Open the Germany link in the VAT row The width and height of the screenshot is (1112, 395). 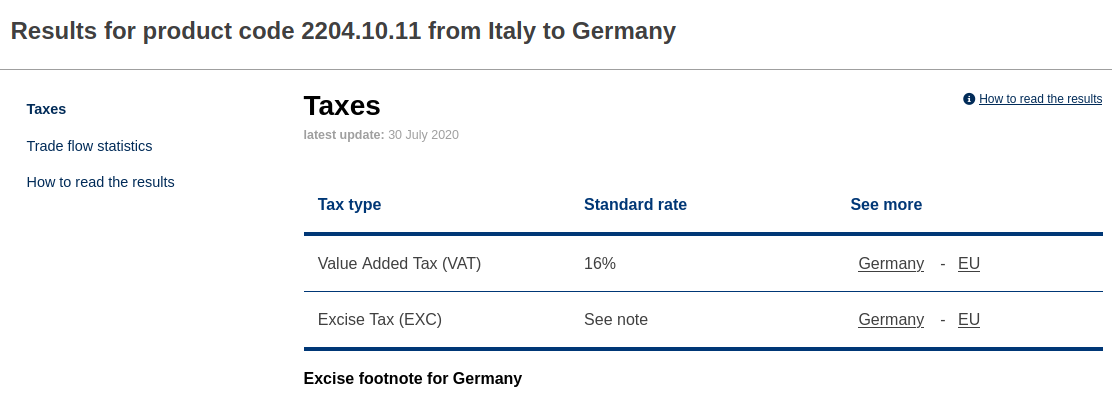891,264
